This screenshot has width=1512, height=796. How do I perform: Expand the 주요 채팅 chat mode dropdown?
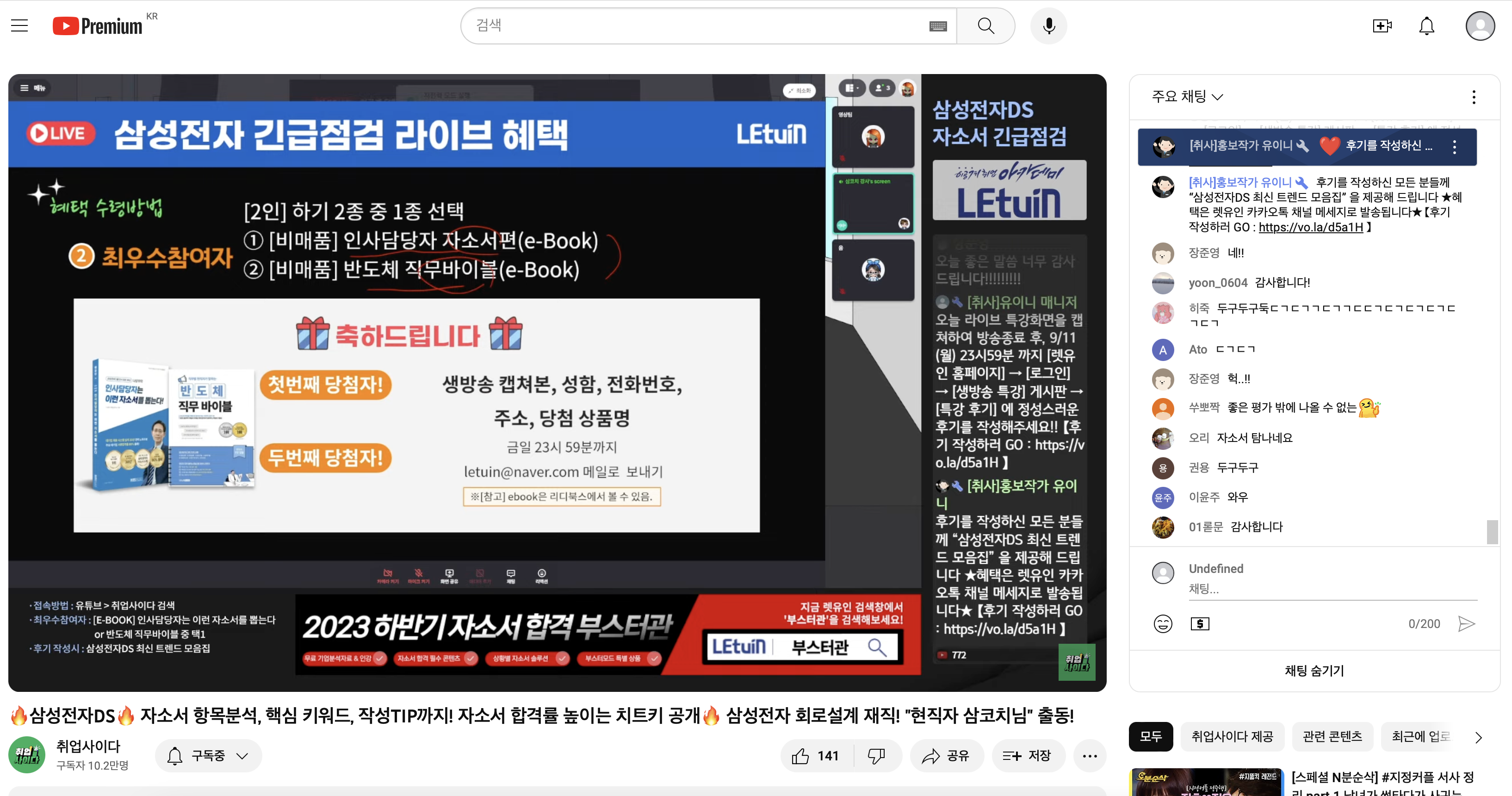[1187, 97]
